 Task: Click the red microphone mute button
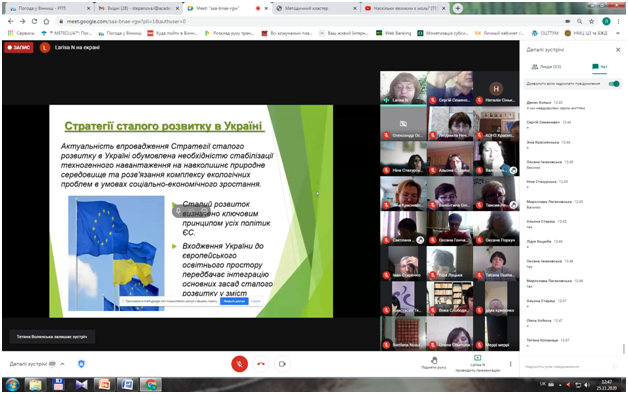pos(240,364)
